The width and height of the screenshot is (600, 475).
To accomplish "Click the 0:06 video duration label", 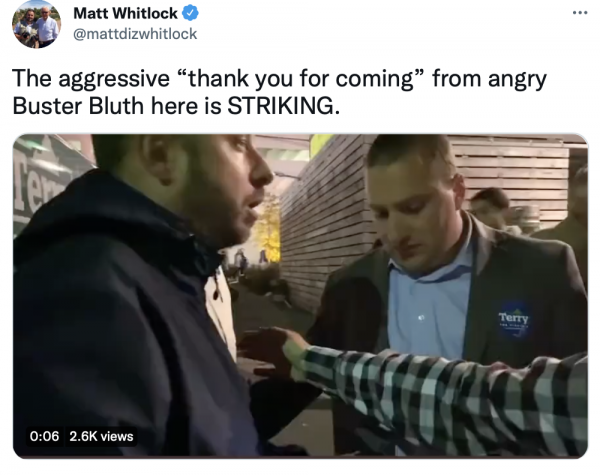I will [44, 436].
